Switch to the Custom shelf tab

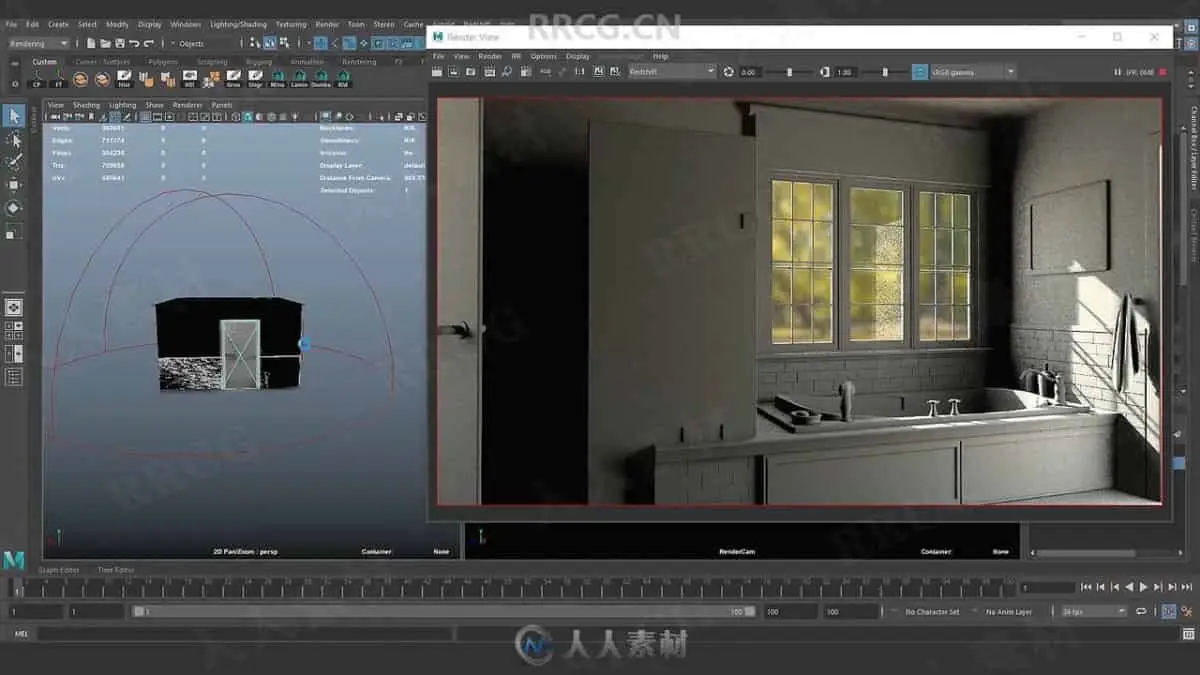point(44,62)
